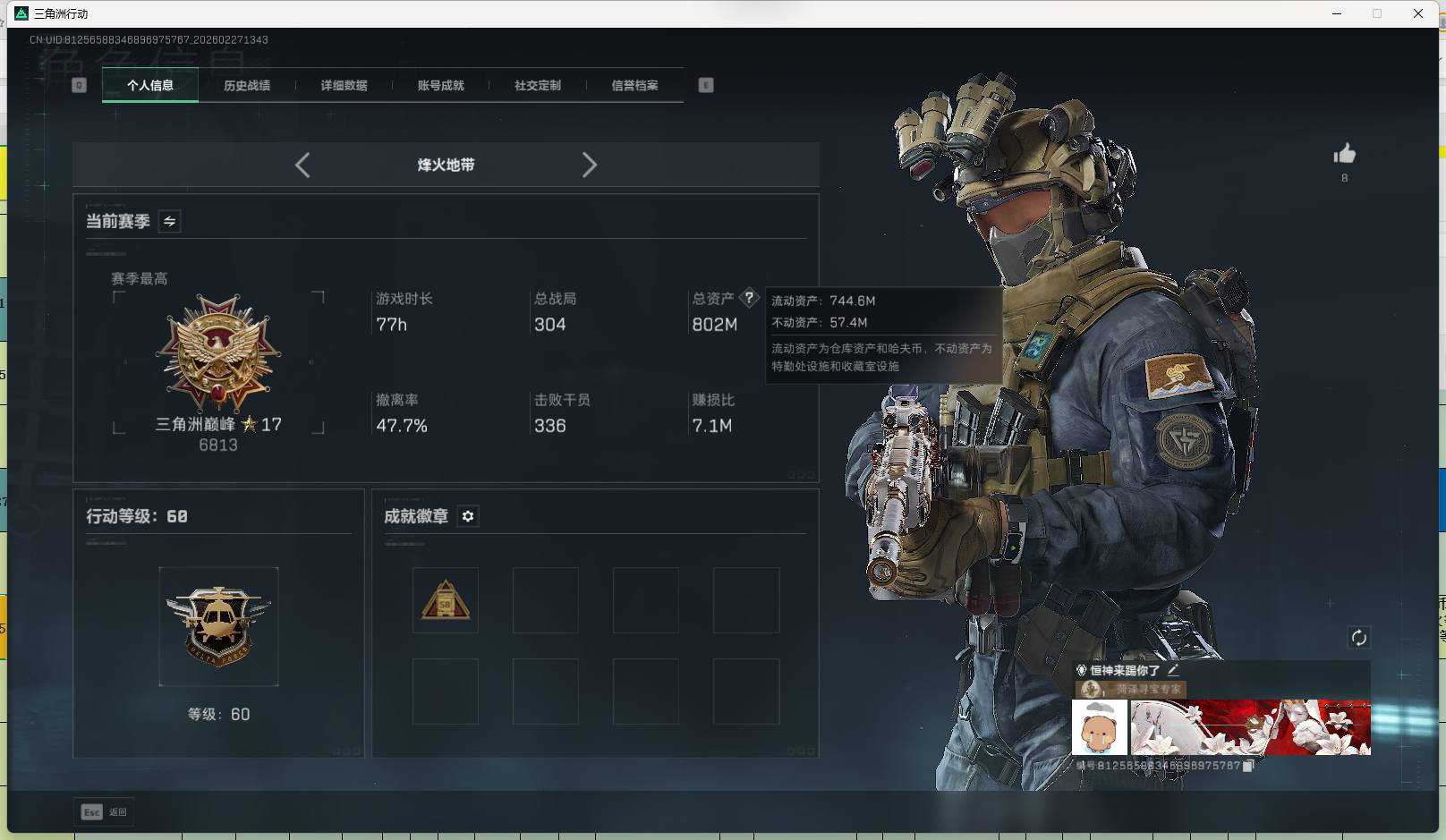Click the 总战局 value 304
Screen dimensions: 1446x840
pyautogui.click(x=549, y=325)
